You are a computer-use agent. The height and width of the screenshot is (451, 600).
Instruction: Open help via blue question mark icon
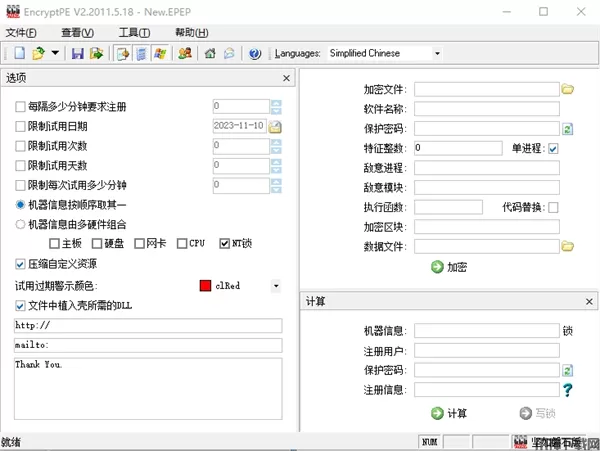coord(255,53)
